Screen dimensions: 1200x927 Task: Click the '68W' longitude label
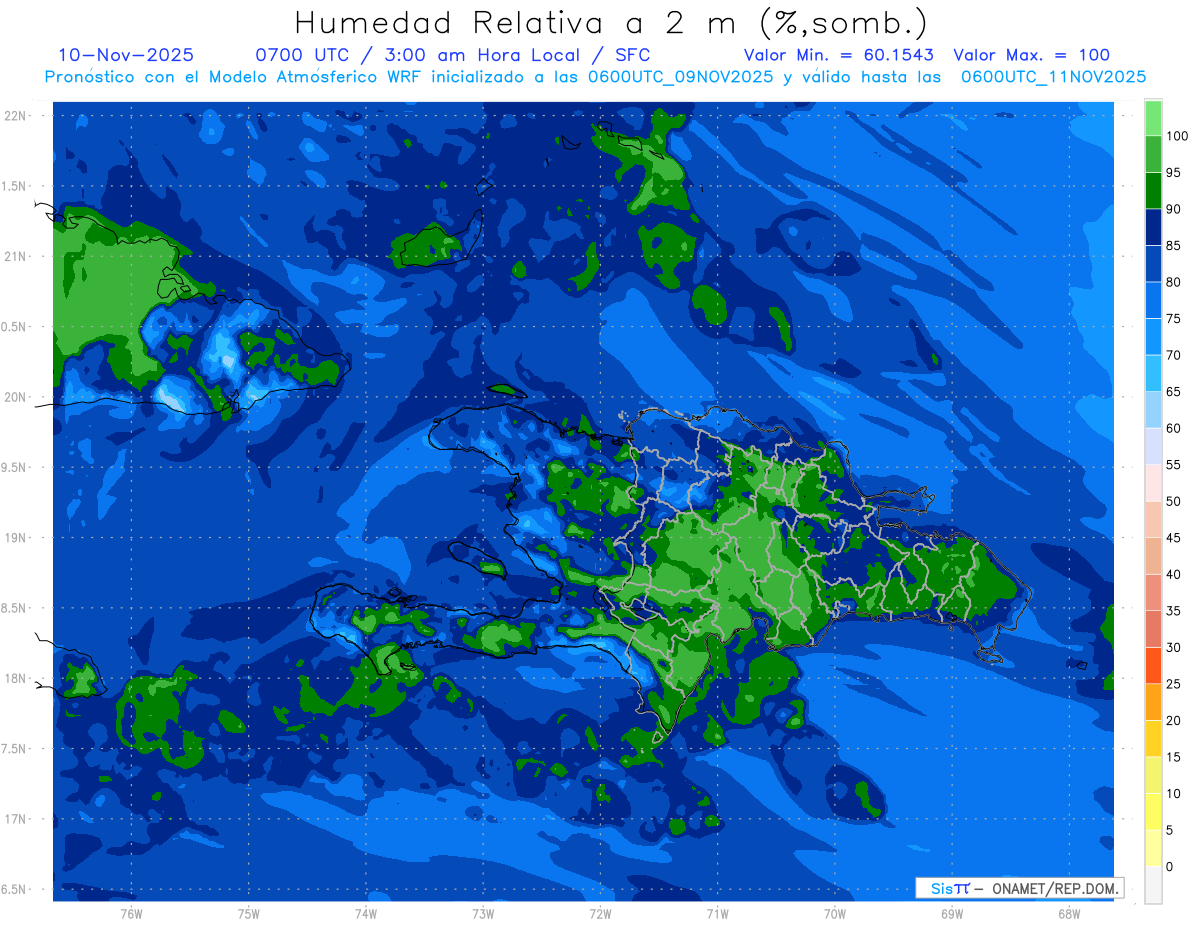(1069, 914)
